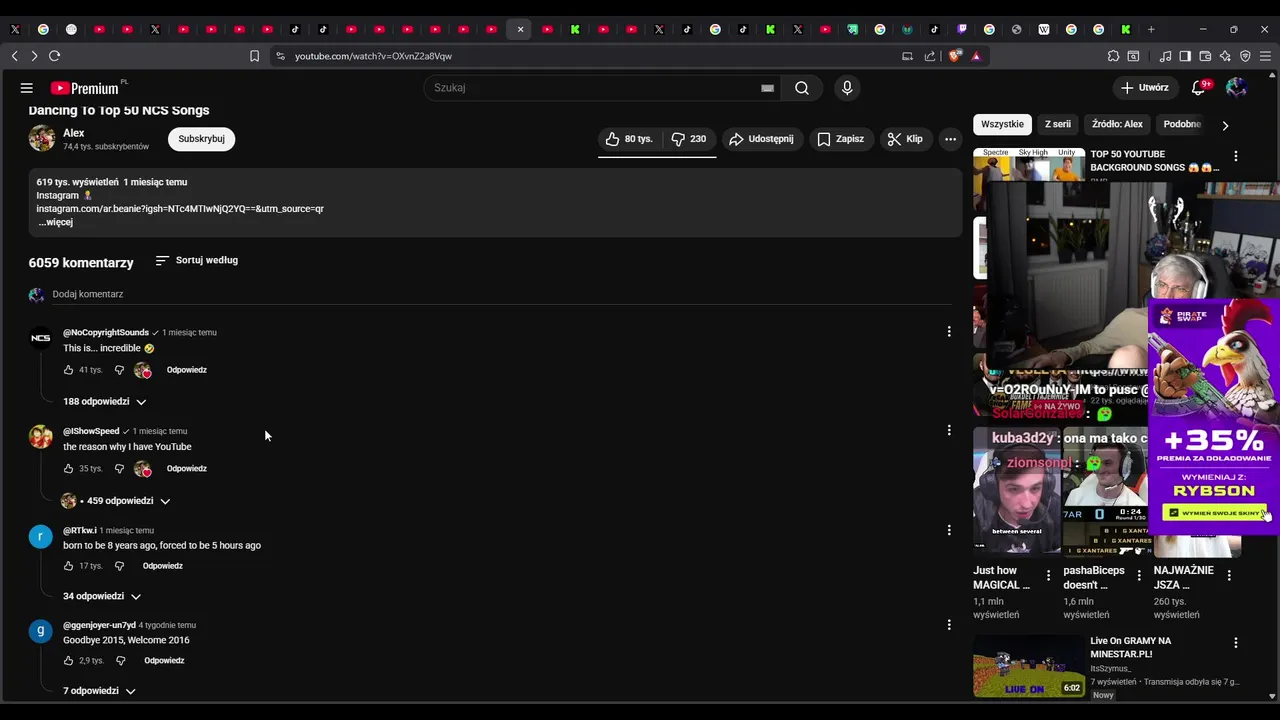Open Brave playlist music note icon
This screenshot has width=1280, height=720.
pos(1166,56)
